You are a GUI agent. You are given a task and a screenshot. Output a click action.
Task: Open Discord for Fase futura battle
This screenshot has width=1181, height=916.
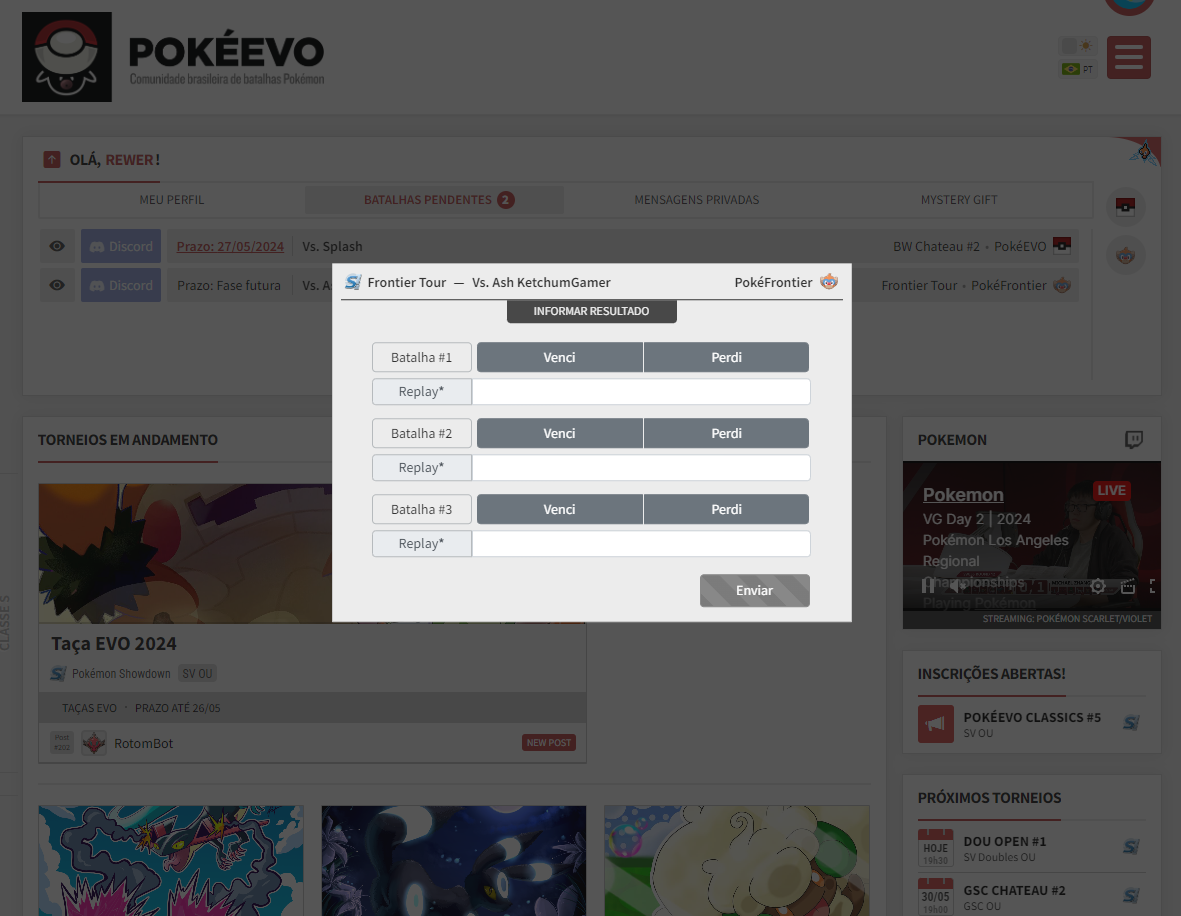click(121, 285)
